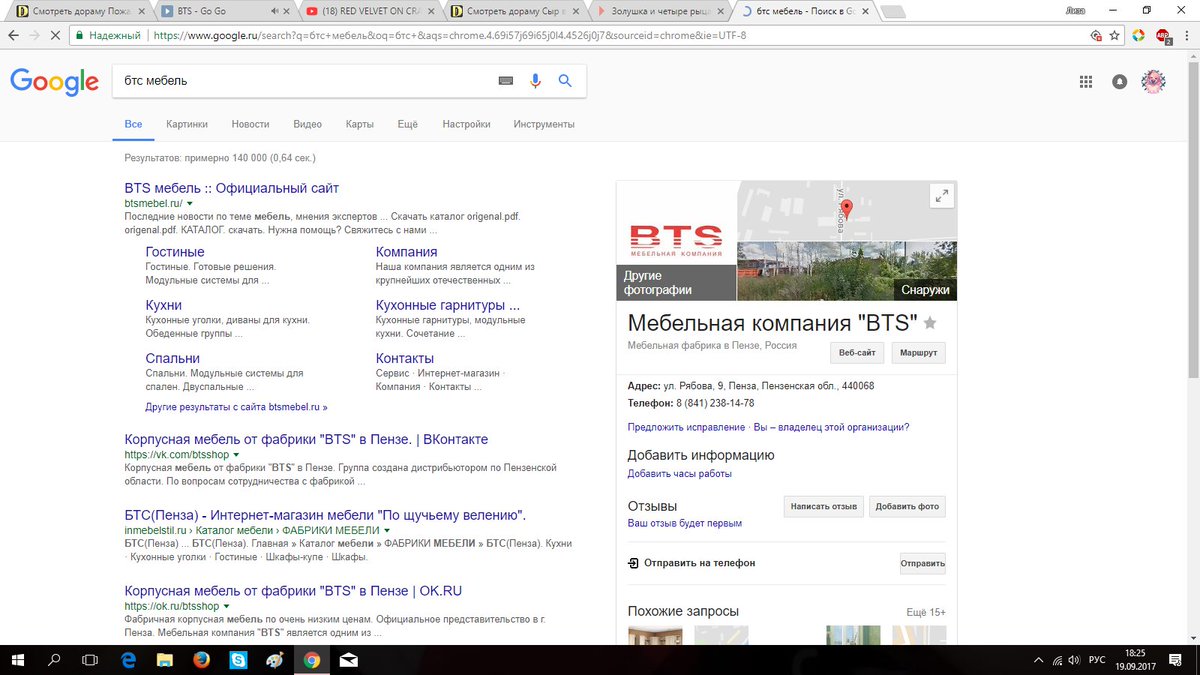Open the Инструменты search tools
This screenshot has width=1200, height=675.
544,125
